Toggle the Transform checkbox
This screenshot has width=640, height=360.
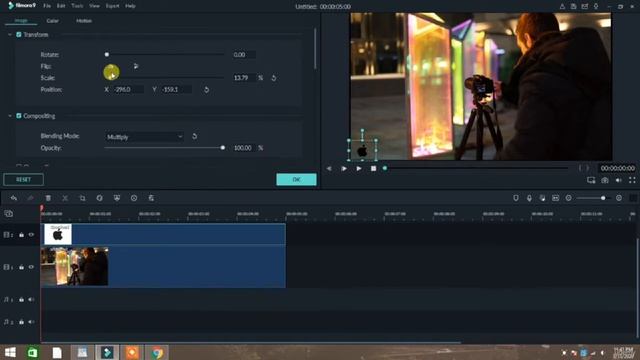point(19,35)
